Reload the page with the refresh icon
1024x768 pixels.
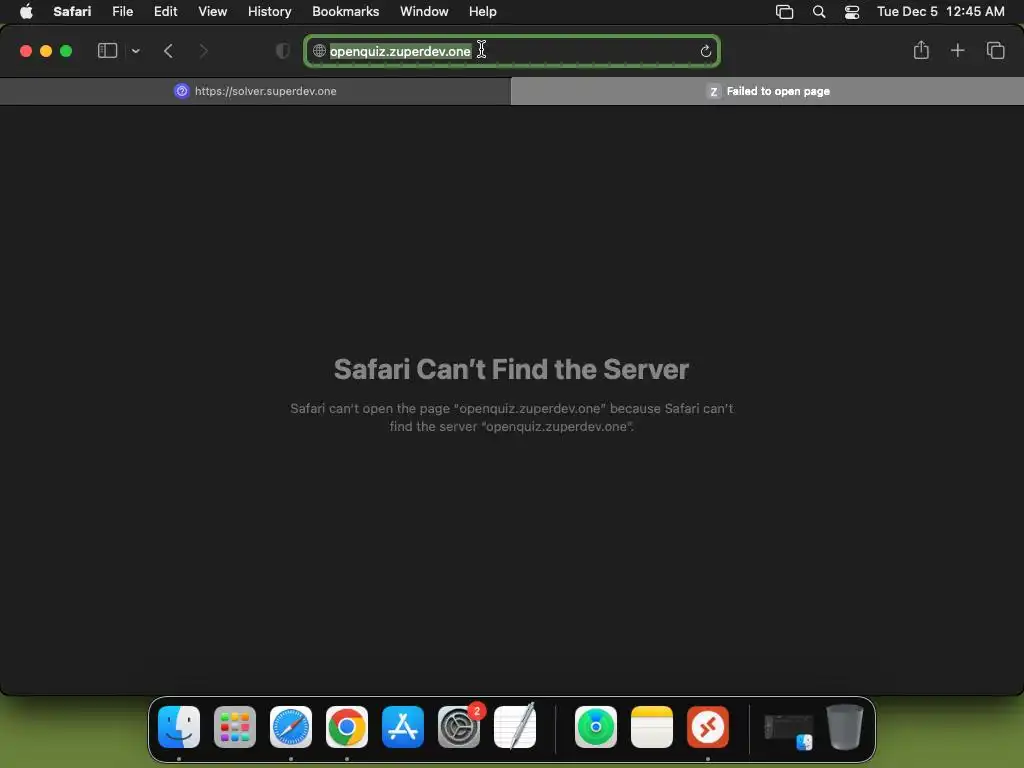click(705, 51)
